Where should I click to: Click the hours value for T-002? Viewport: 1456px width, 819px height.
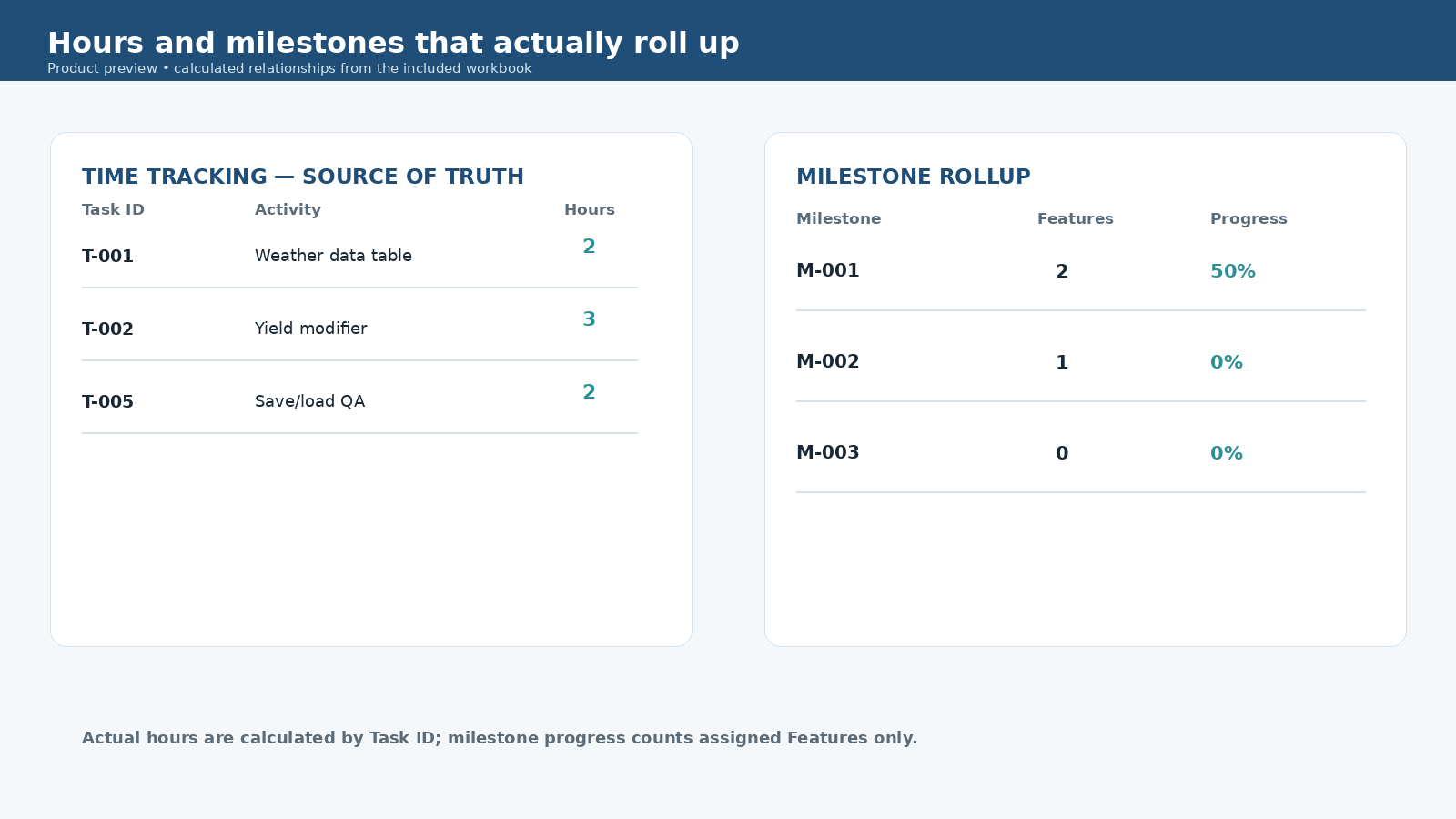pos(589,319)
